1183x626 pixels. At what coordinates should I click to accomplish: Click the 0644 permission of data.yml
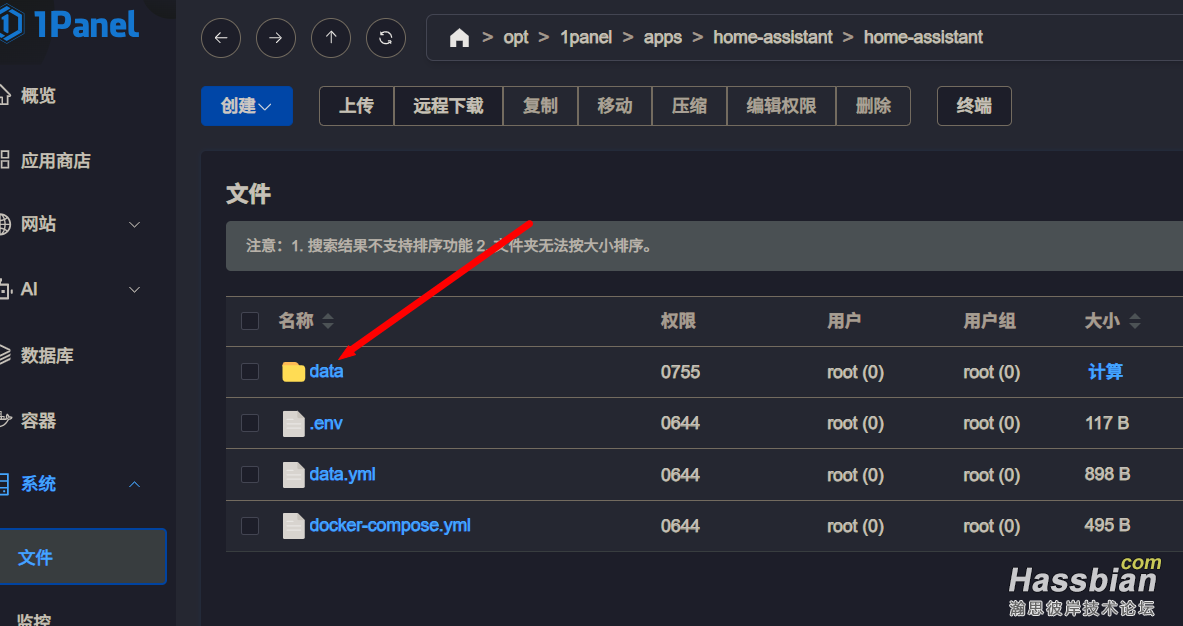click(x=681, y=474)
